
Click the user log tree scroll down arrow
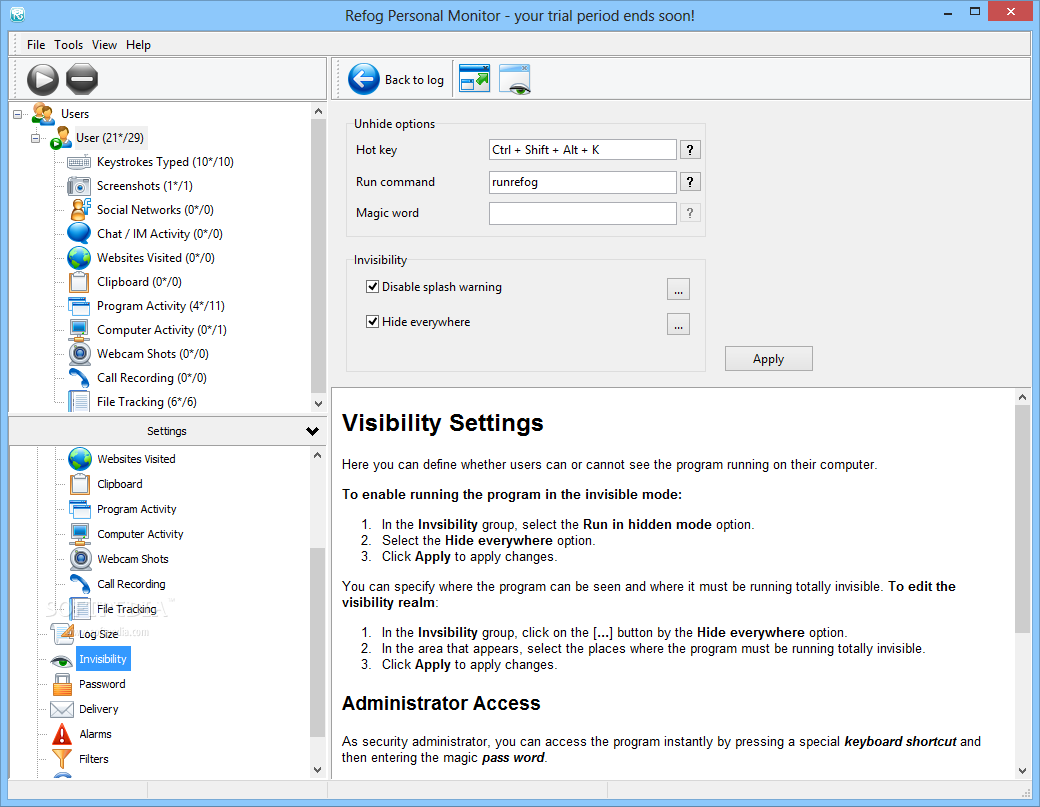pos(318,403)
